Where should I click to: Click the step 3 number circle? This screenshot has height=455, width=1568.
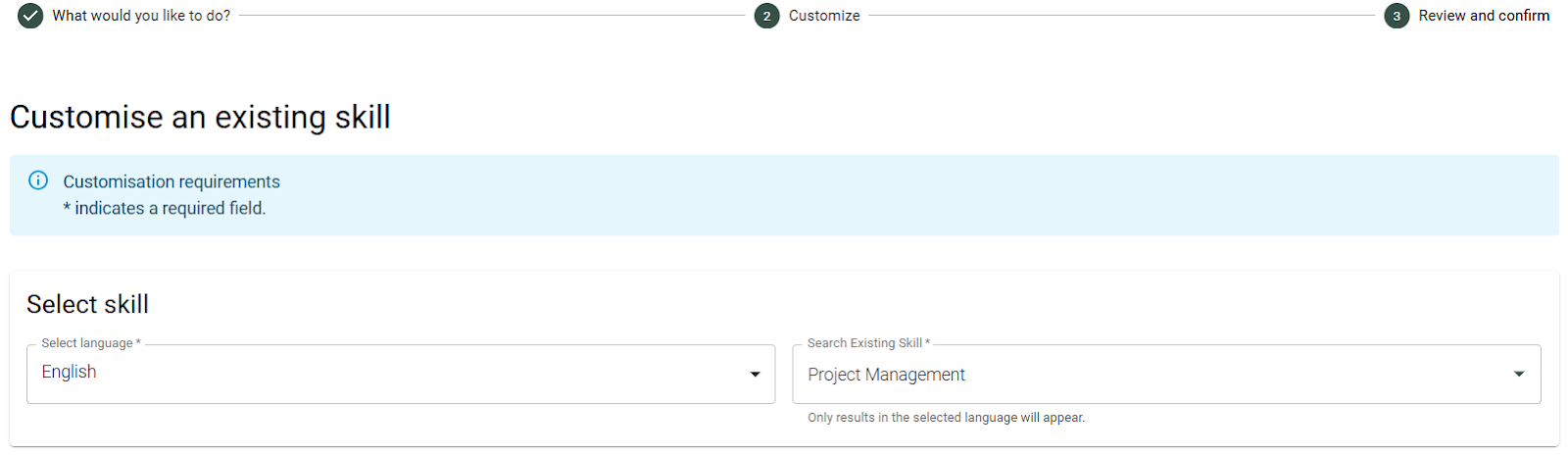[x=1396, y=16]
